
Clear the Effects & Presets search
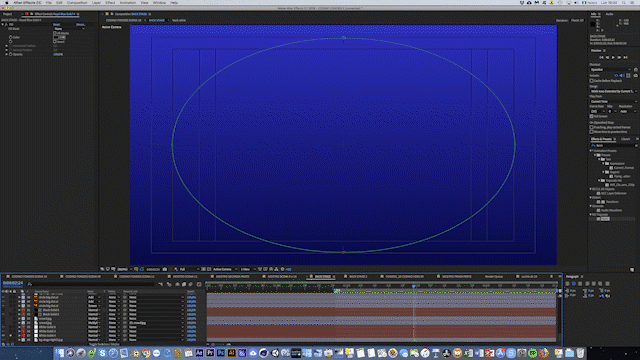[636, 146]
